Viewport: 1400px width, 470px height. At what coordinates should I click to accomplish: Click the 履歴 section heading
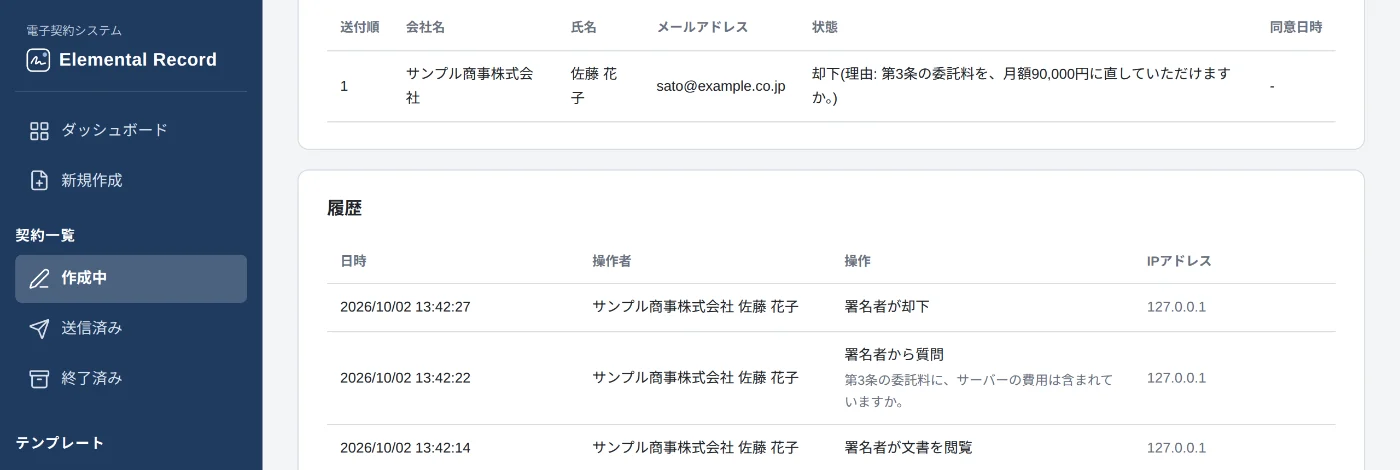tap(344, 208)
